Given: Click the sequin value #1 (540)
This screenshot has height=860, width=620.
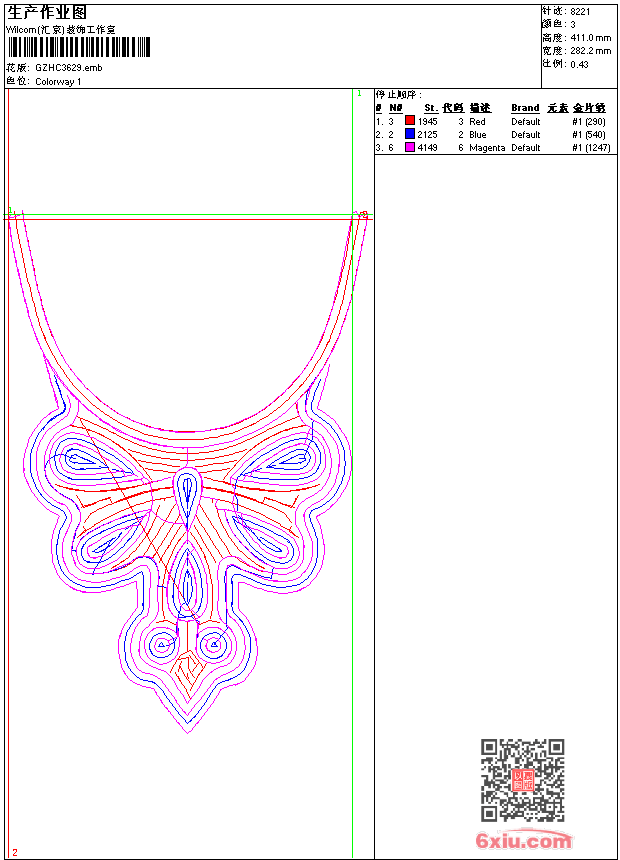Looking at the screenshot, I should tap(589, 135).
